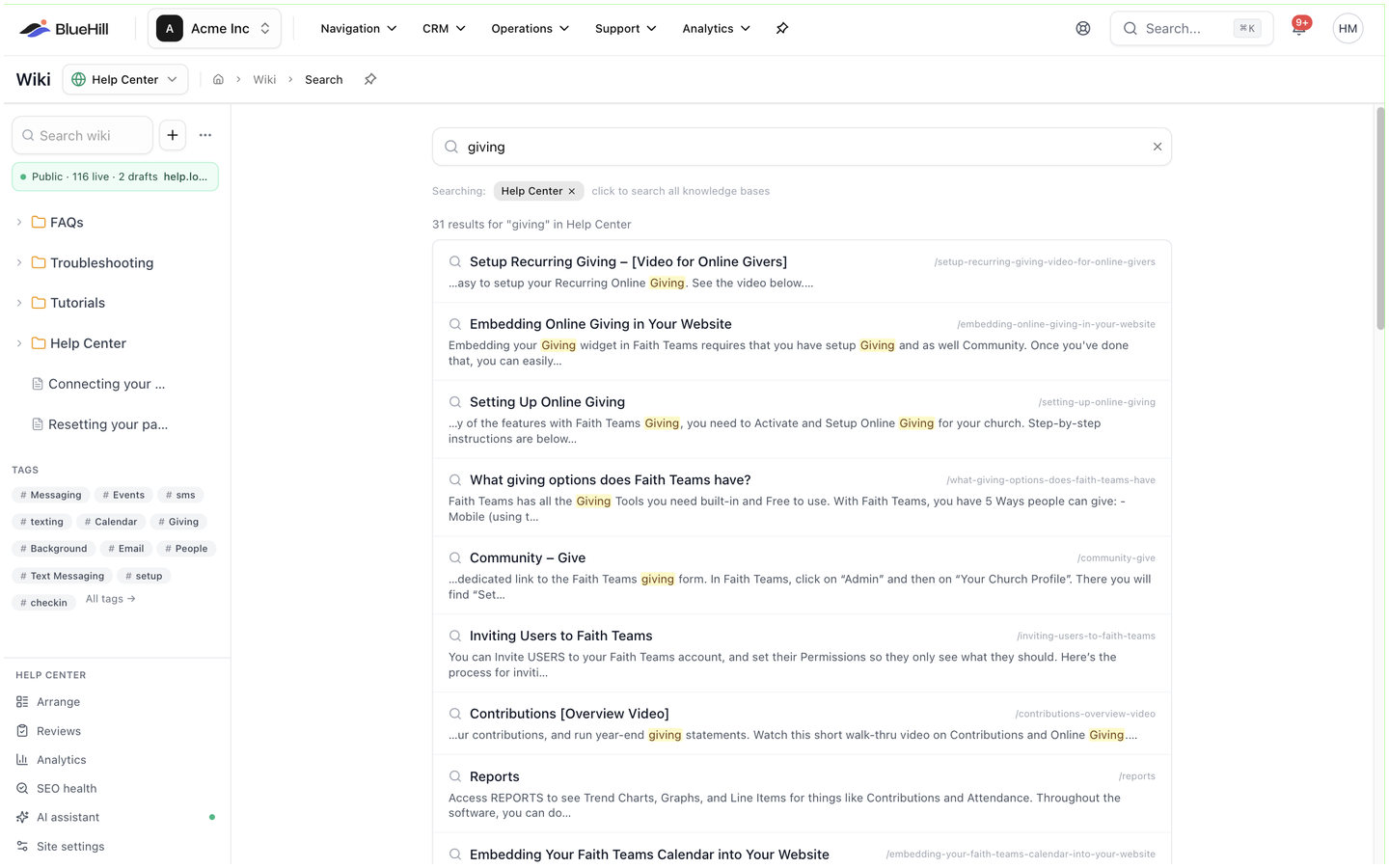Click the global Search field in top bar
Image resolution: width=1389 pixels, height=868 pixels.
(1191, 29)
